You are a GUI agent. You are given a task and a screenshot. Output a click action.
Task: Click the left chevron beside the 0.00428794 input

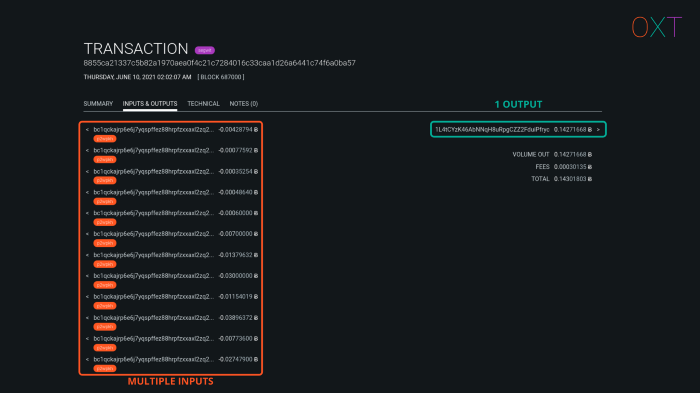pyautogui.click(x=87, y=130)
